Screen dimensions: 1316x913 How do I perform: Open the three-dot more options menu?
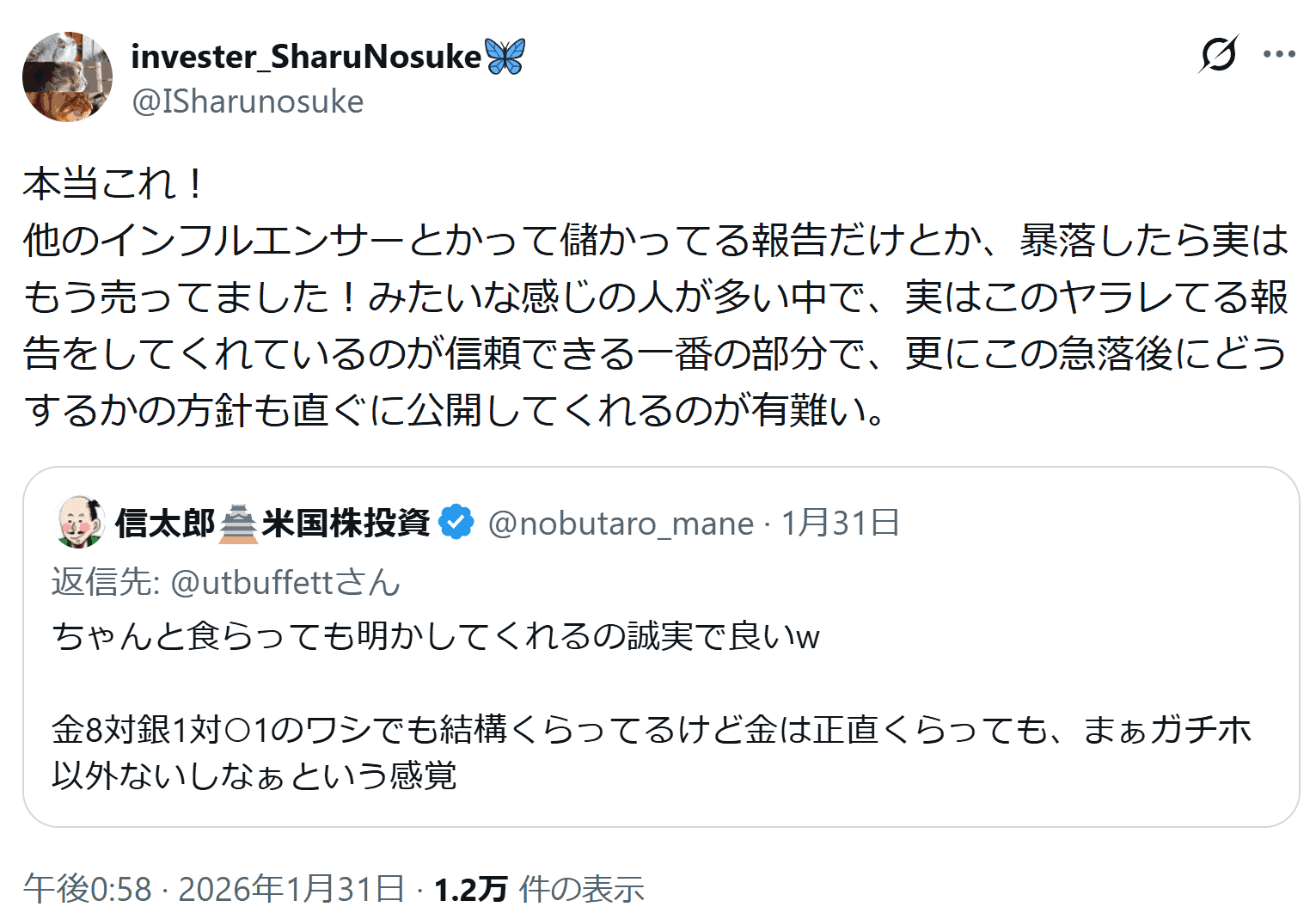click(1279, 54)
